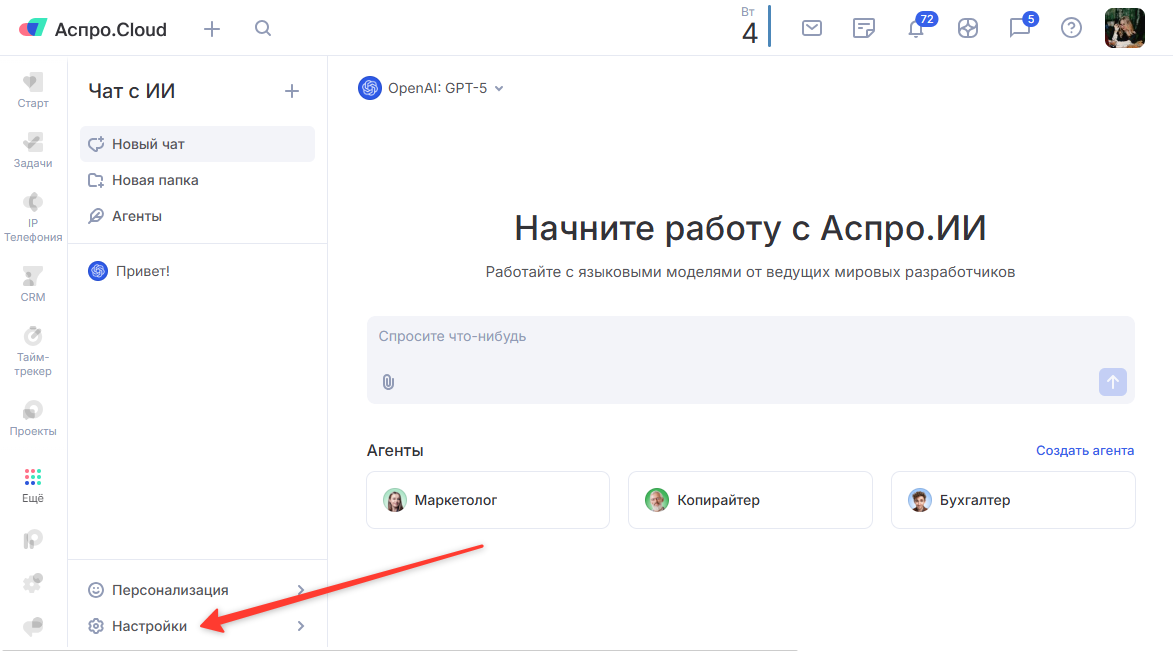The image size is (1173, 651).
Task: Select the Копирайтер agent card
Action: [750, 500]
